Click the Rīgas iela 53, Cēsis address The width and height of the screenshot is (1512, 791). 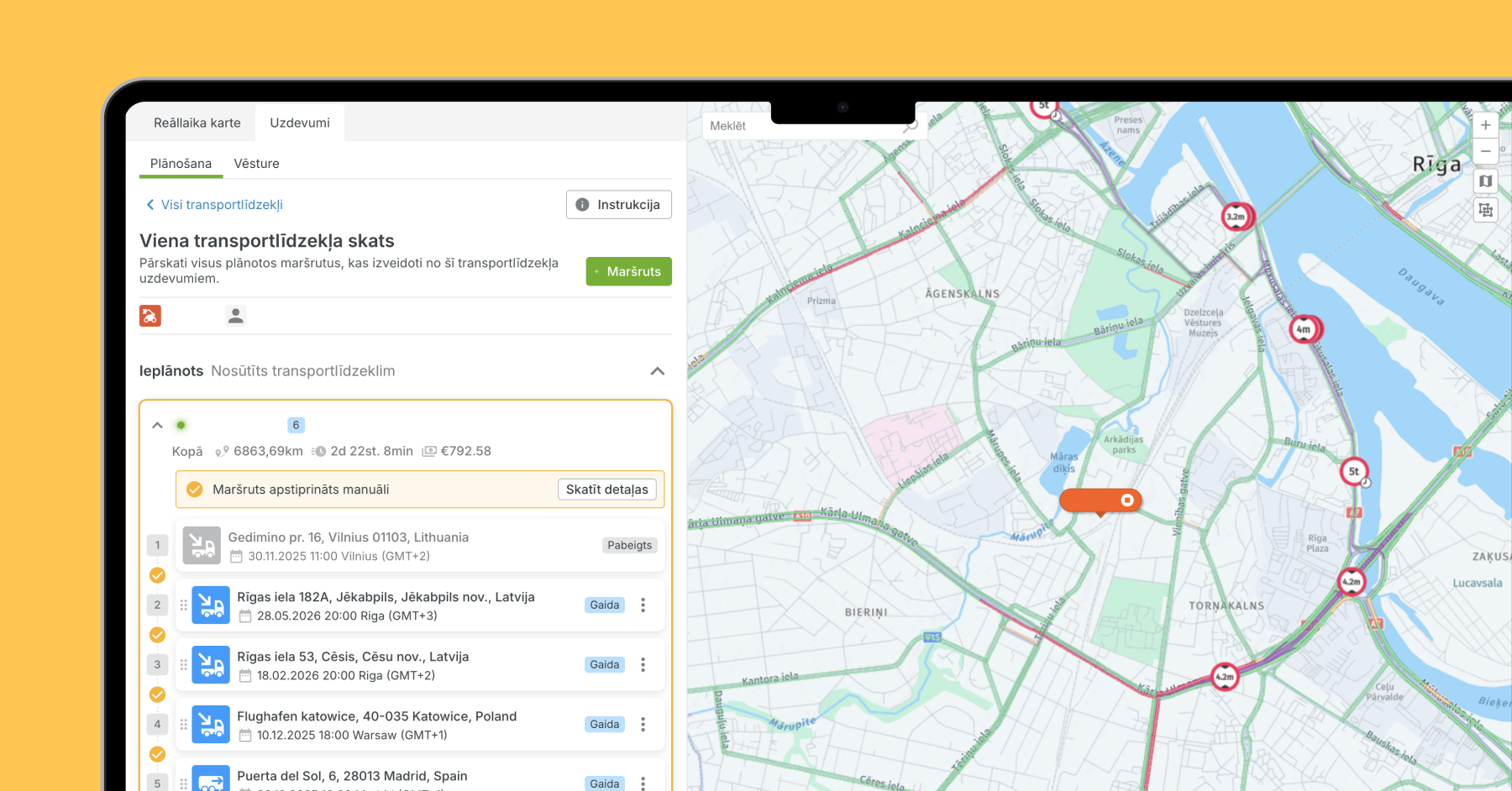(x=353, y=657)
